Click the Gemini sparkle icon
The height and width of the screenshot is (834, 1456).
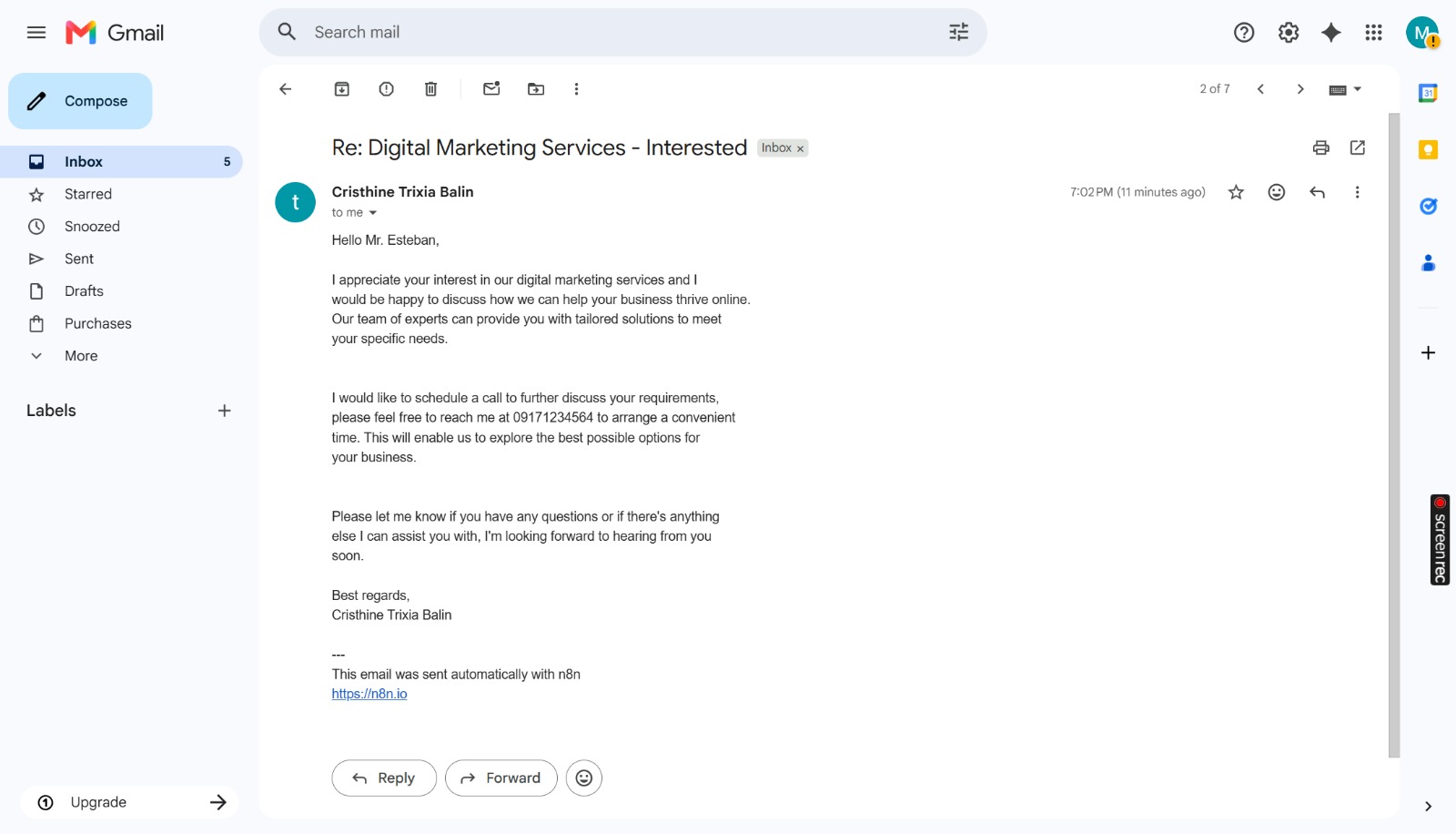pos(1330,33)
